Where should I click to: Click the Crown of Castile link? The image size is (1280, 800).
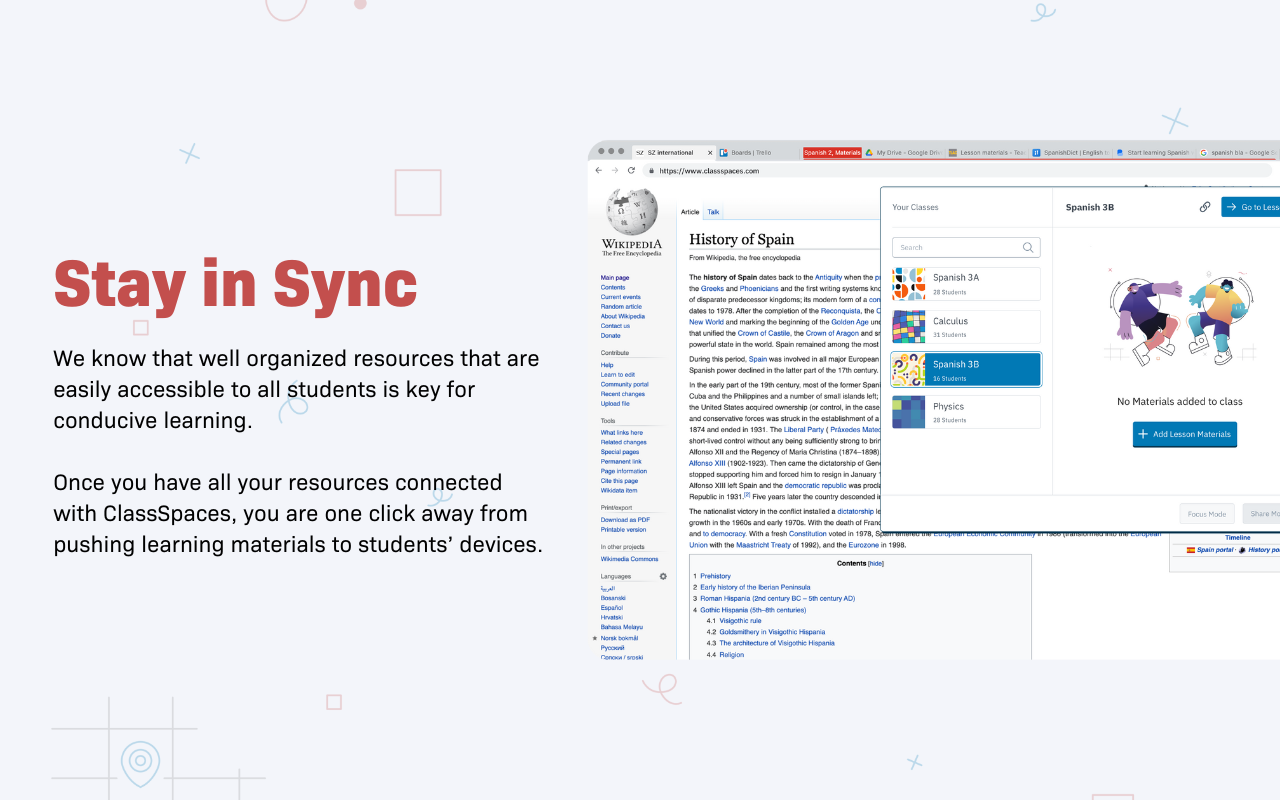click(x=764, y=333)
